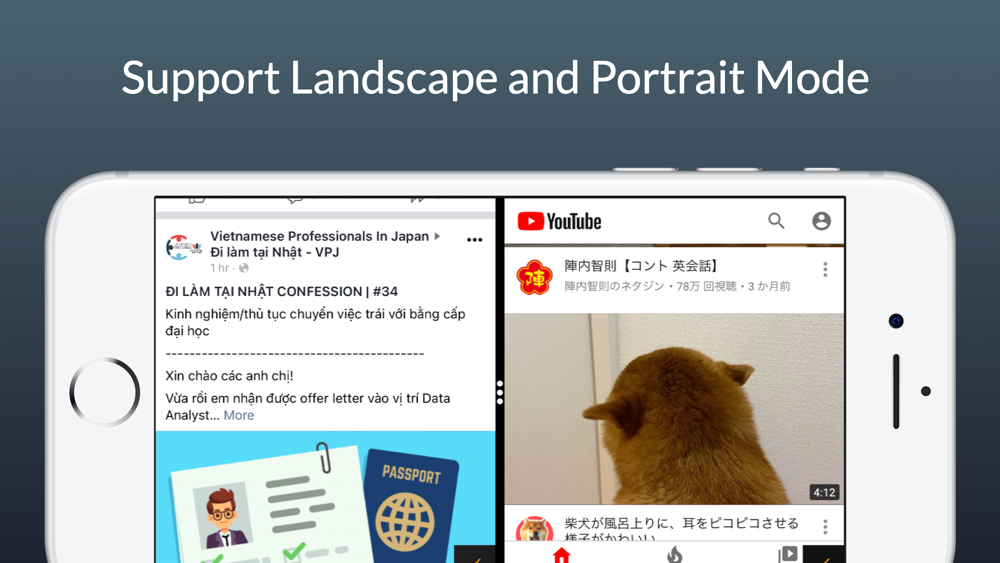Tap the iPhone home button
The height and width of the screenshot is (563, 1000).
(x=105, y=391)
